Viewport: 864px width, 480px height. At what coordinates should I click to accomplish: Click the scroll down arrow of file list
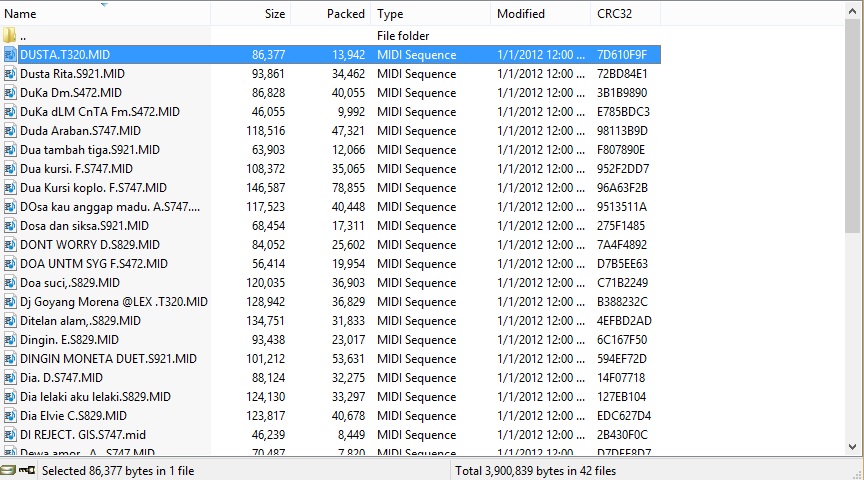point(852,447)
